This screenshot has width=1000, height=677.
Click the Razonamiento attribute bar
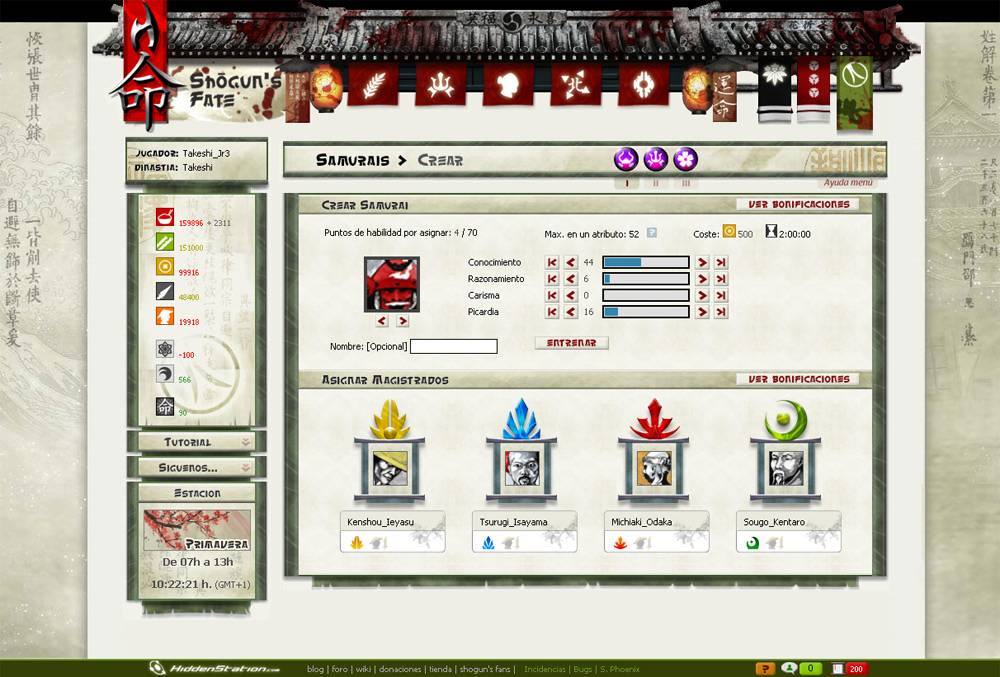click(646, 279)
